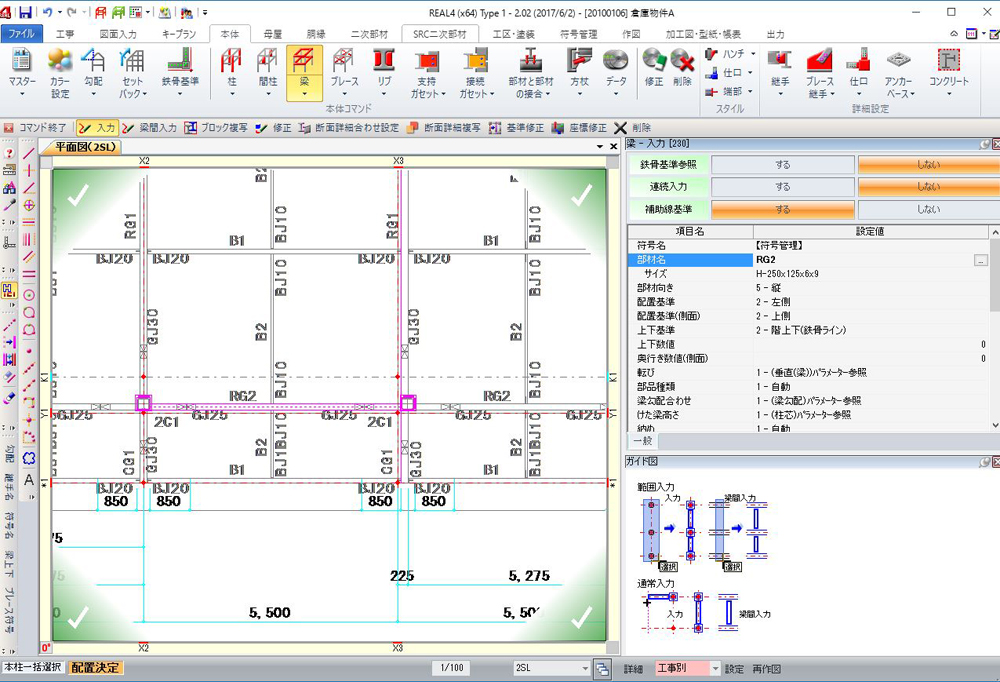Click the マスター icon in the ribbon
This screenshot has height=682, width=1000.
22,62
